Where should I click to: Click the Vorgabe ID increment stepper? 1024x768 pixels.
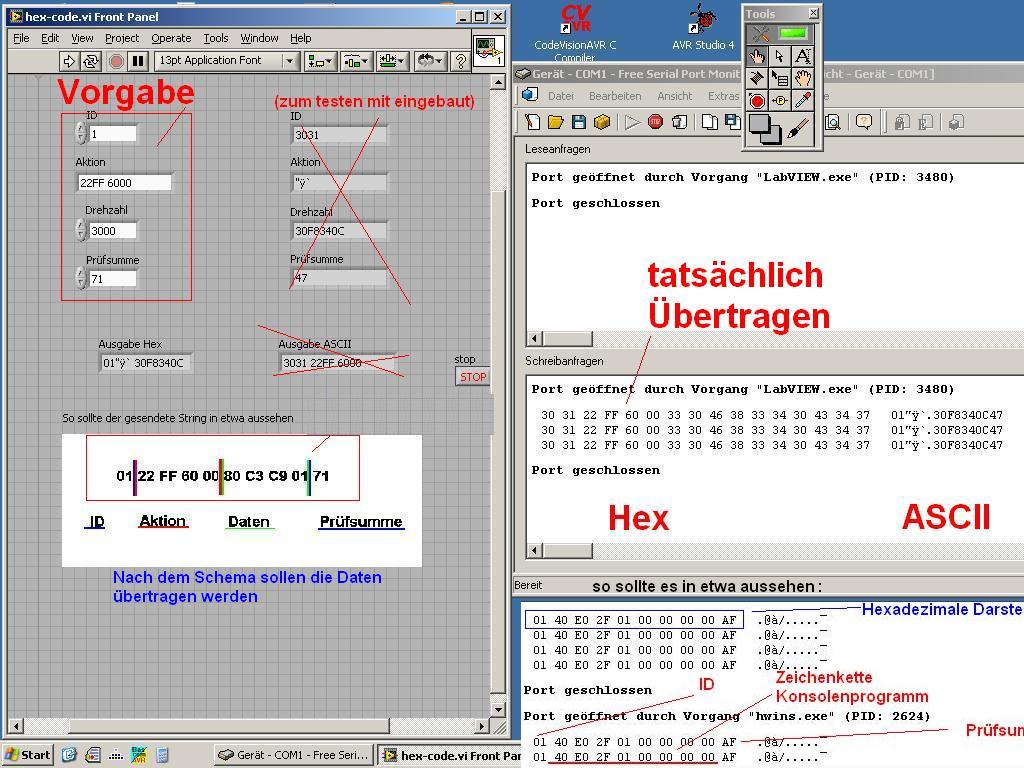point(81,129)
